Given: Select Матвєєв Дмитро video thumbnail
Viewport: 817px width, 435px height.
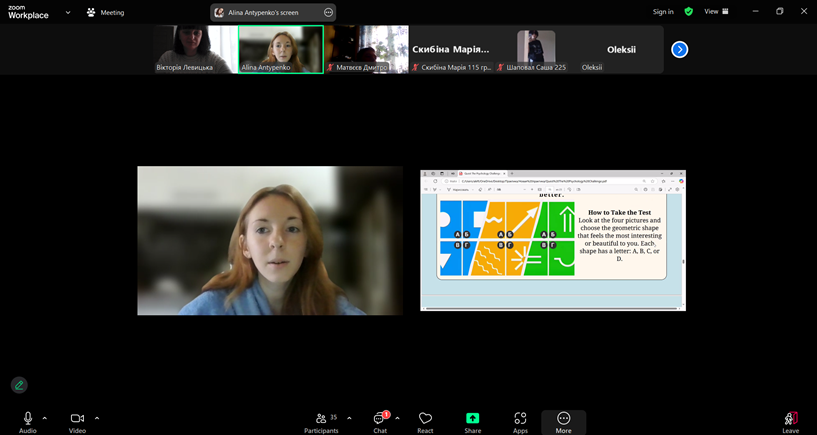Looking at the screenshot, I should click(367, 49).
